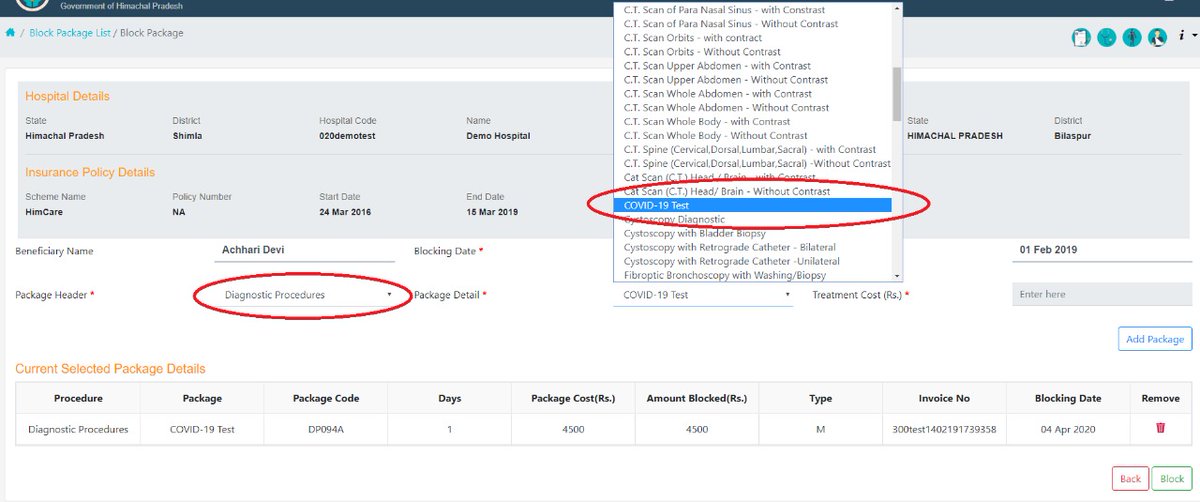1200x502 pixels.
Task: Open the Block Package List breadcrumb link
Action: (69, 33)
